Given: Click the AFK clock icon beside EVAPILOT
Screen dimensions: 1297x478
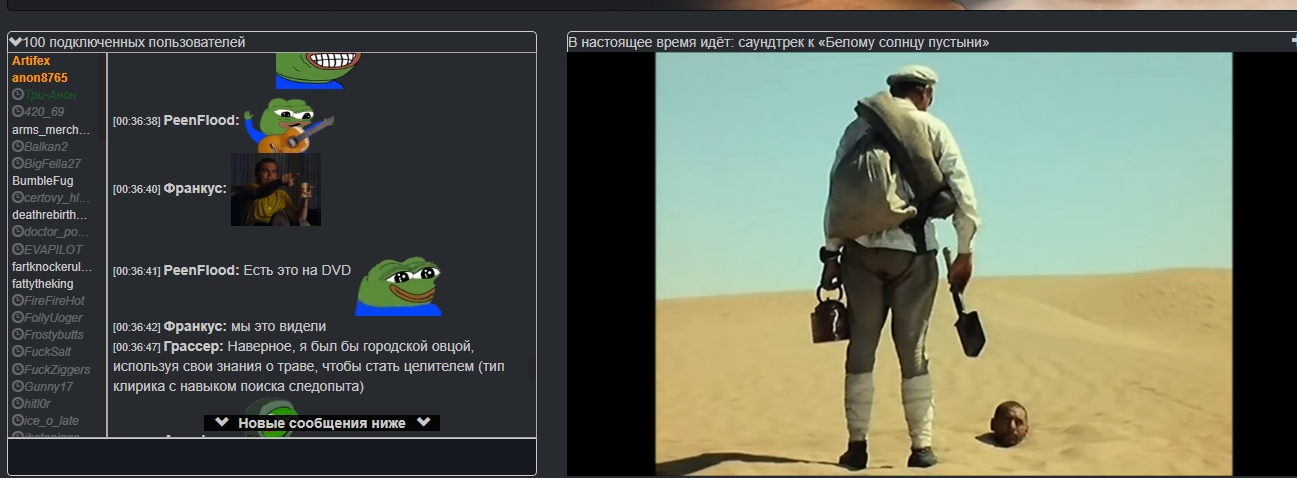Looking at the screenshot, I should [x=18, y=249].
